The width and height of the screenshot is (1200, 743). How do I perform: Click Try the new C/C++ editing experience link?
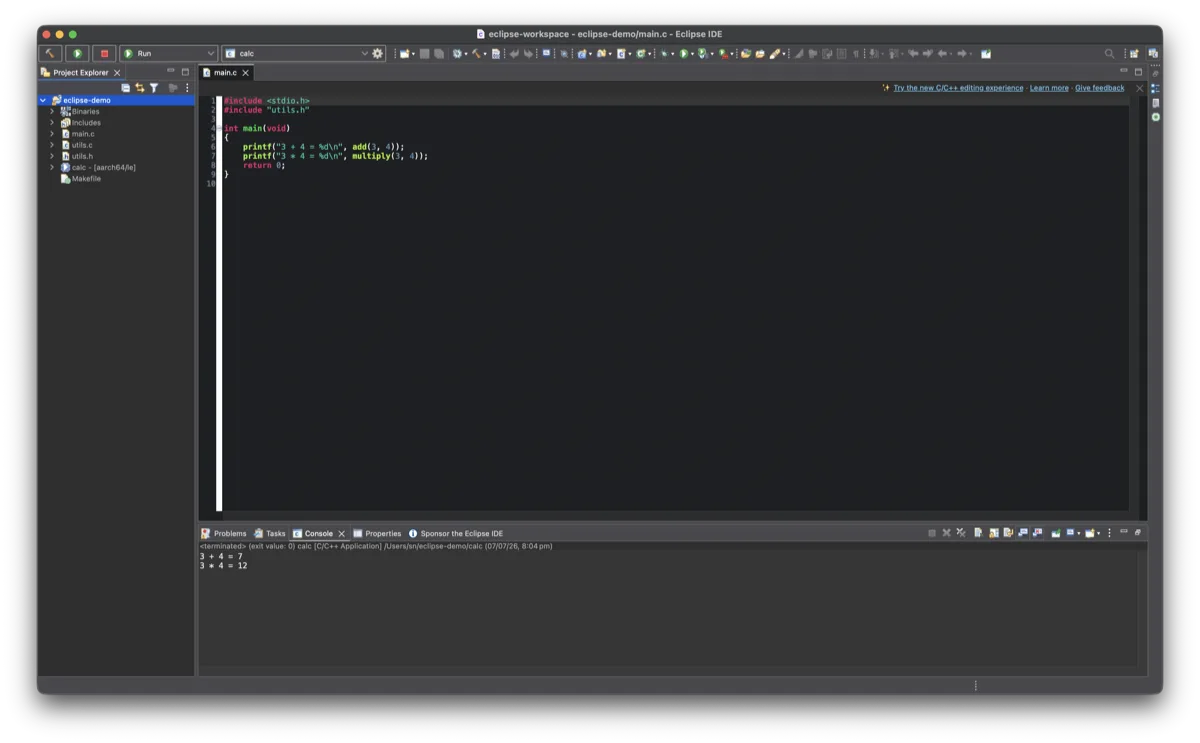point(958,88)
